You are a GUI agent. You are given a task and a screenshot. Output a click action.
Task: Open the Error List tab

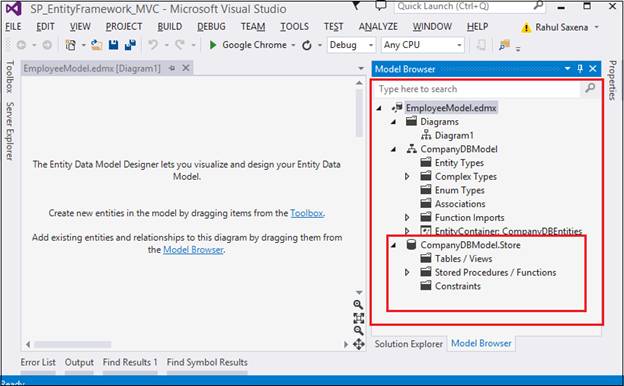(x=38, y=362)
